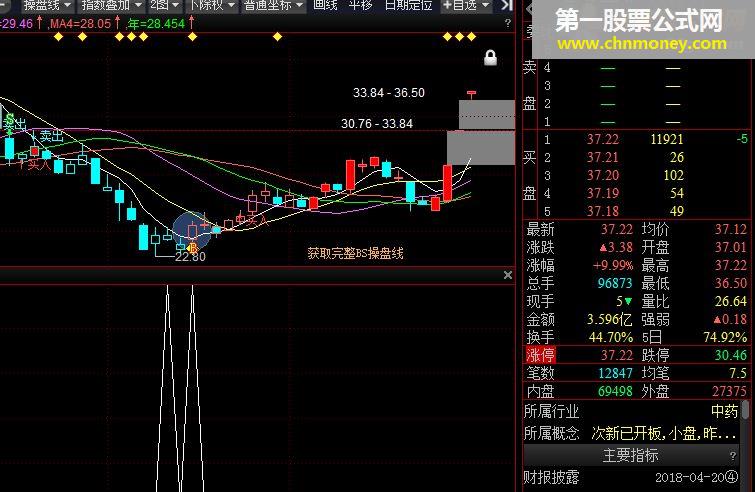Select buy level 5 price 37.18
This screenshot has width=755, height=492.
pos(603,211)
